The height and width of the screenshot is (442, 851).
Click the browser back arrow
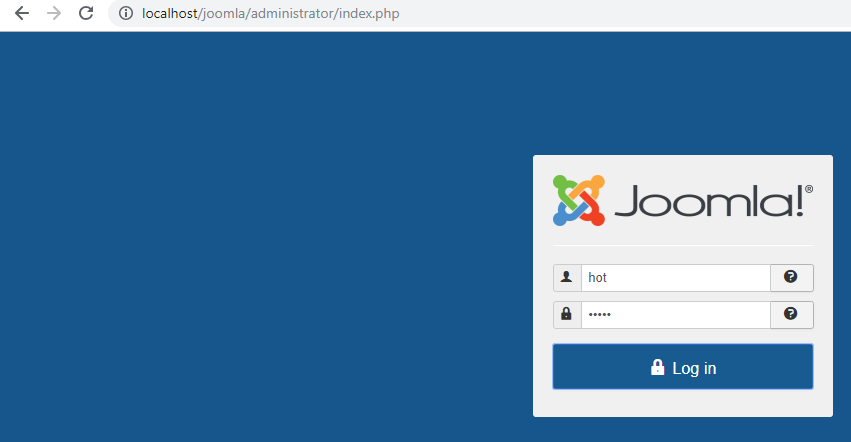[x=22, y=14]
